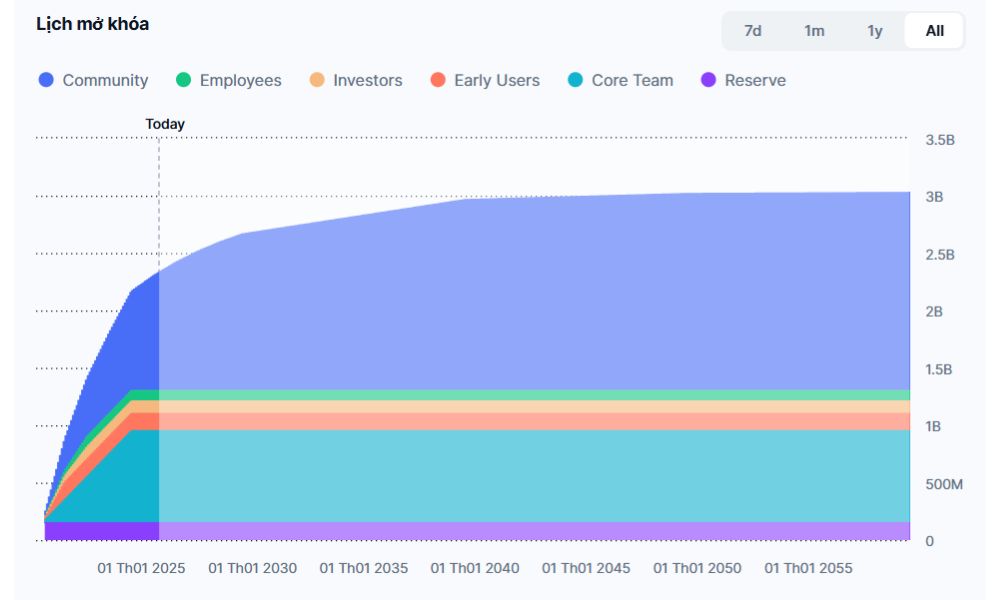Click the orange Investors legend dot
This screenshot has width=1000, height=600.
click(317, 81)
